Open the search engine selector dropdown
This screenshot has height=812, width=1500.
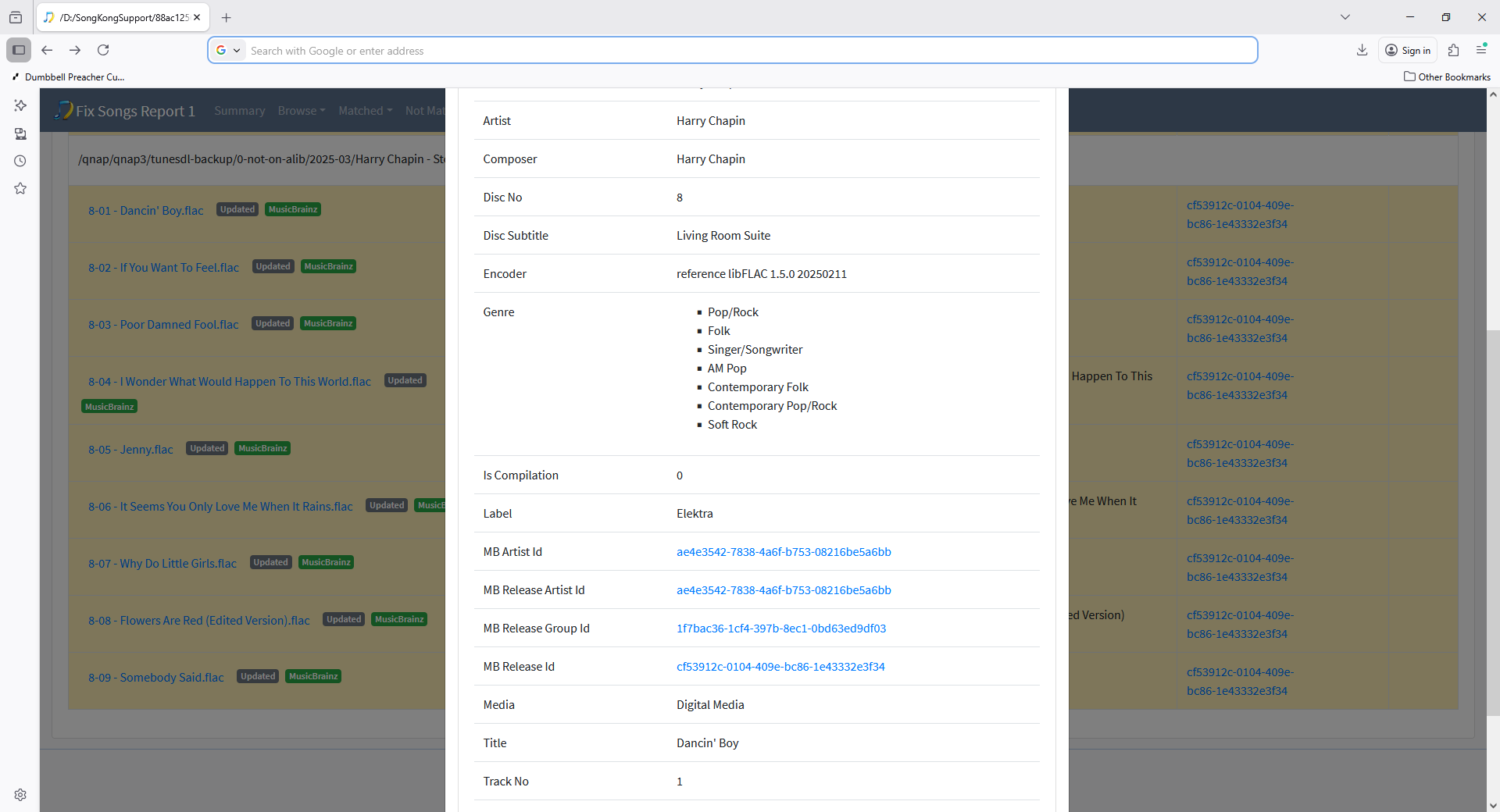tap(227, 51)
